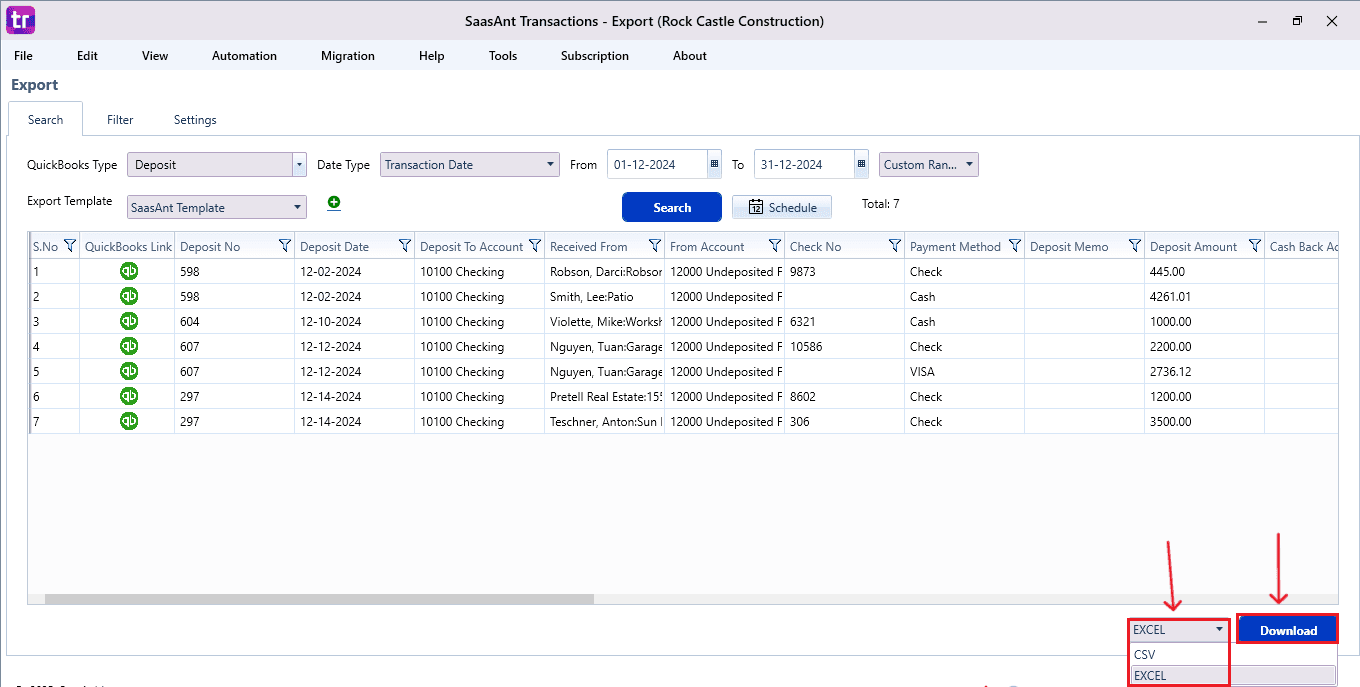The width and height of the screenshot is (1360, 687).
Task: Open the Tools menu
Action: (x=503, y=56)
